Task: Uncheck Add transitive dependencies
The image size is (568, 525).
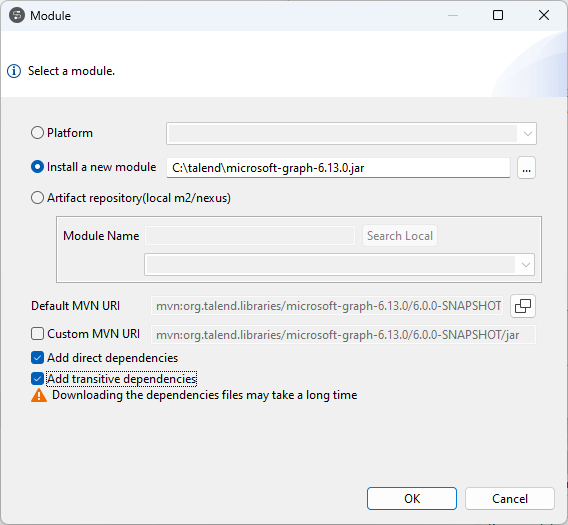Action: coord(37,379)
